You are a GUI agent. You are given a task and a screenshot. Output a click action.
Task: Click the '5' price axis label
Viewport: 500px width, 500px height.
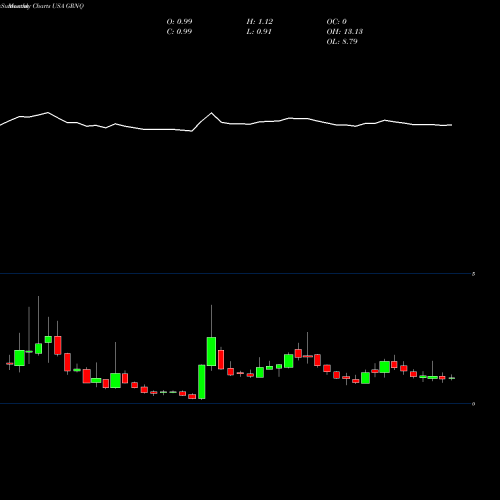pyautogui.click(x=473, y=274)
